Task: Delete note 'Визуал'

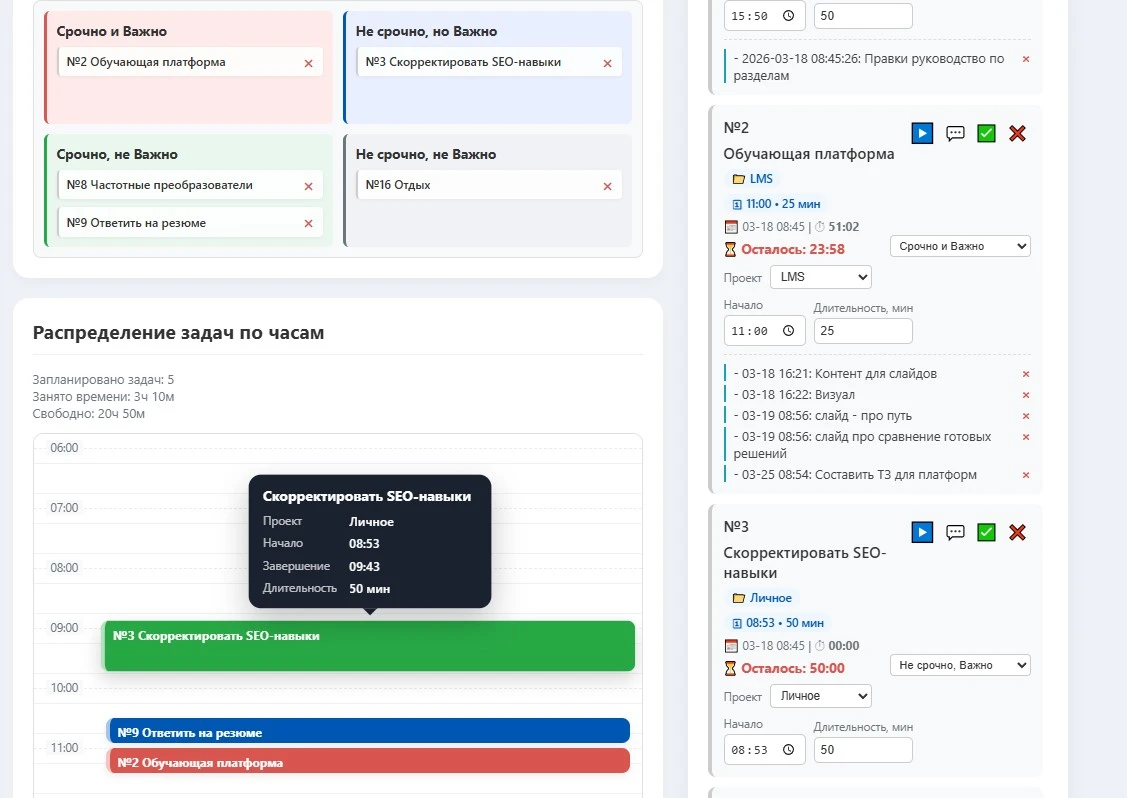Action: [1026, 395]
